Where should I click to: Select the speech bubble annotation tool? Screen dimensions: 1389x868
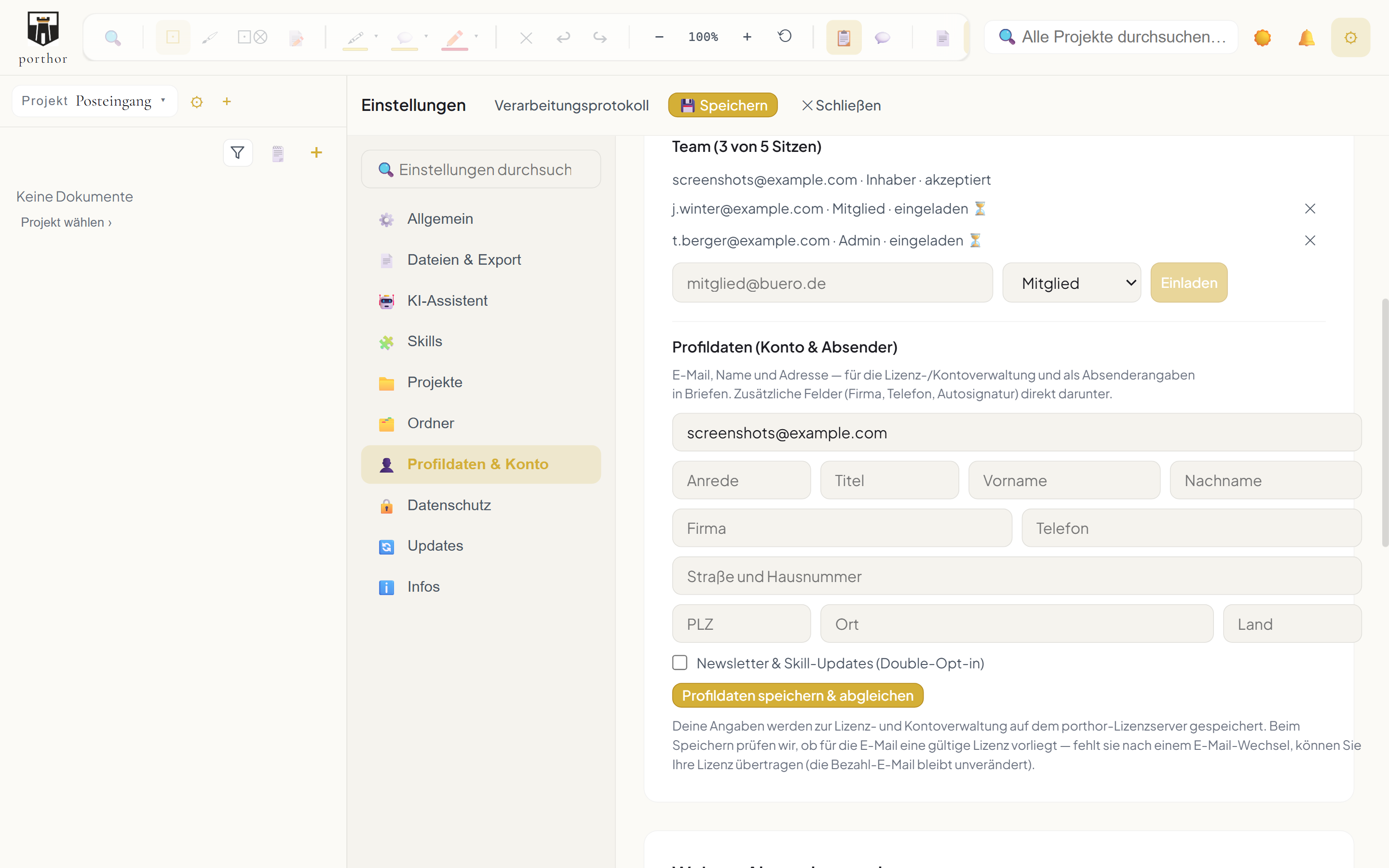click(x=405, y=38)
